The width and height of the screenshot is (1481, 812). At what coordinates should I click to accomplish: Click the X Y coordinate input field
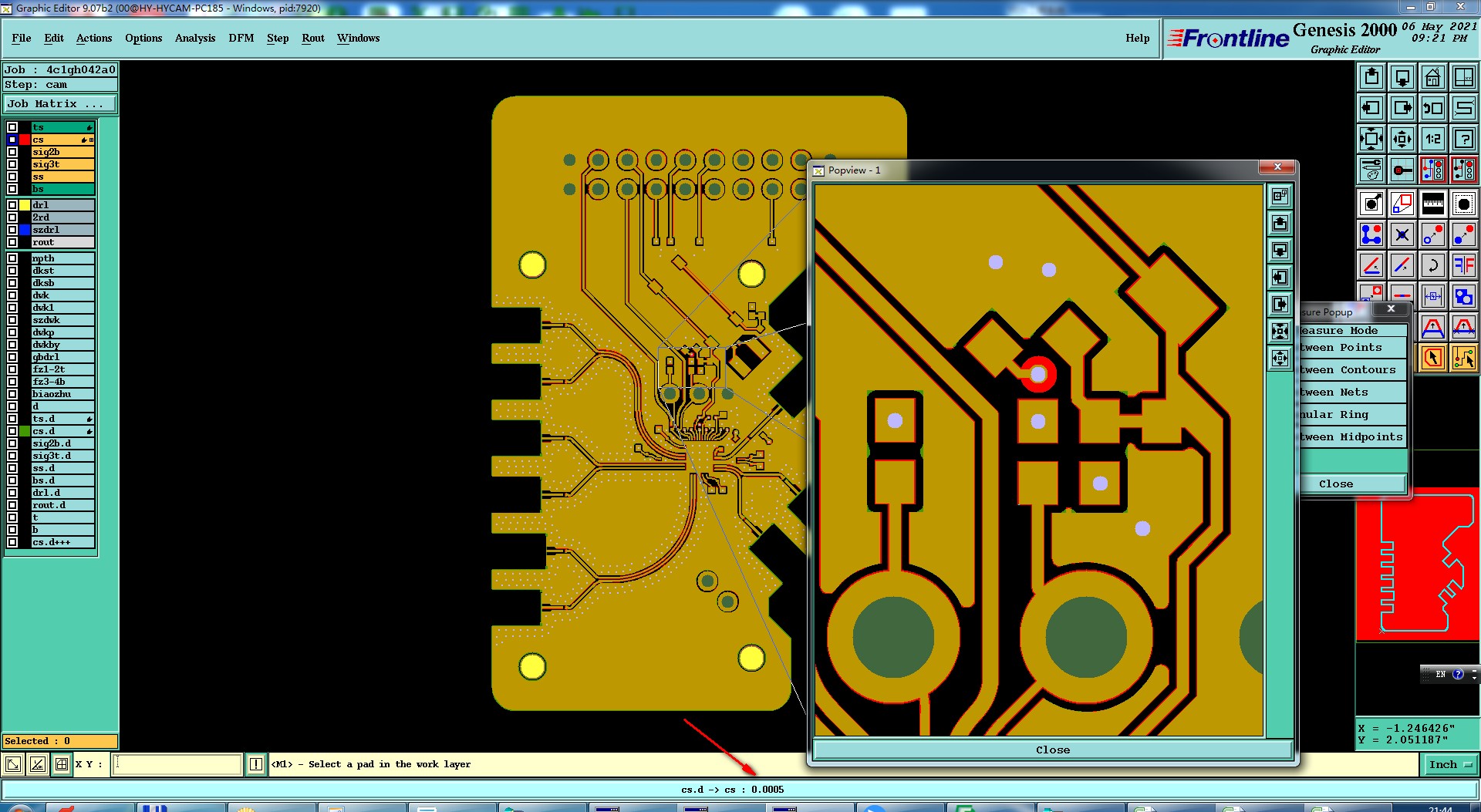(x=177, y=764)
